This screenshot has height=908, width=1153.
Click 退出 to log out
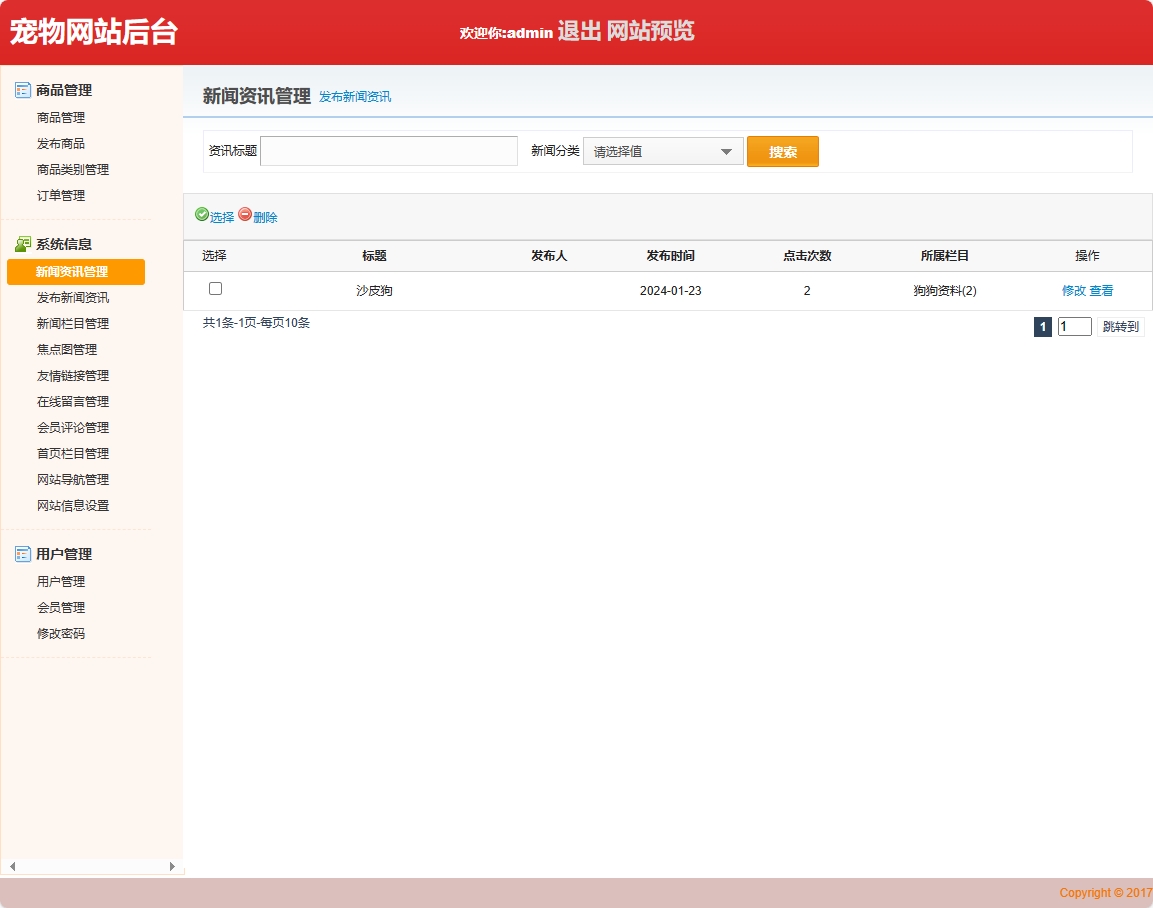(580, 33)
